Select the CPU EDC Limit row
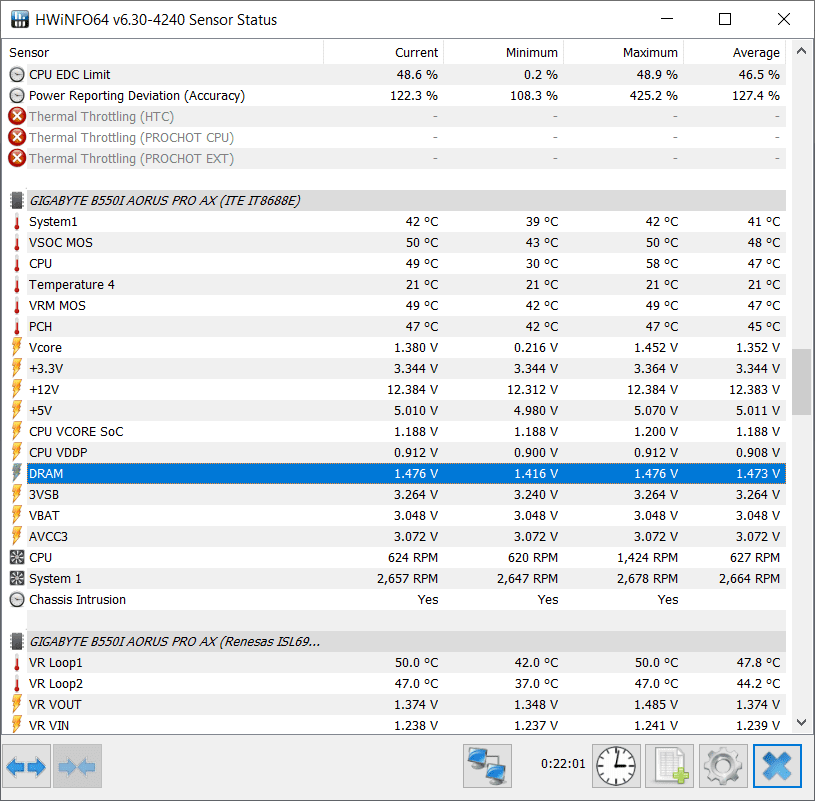 coord(406,74)
